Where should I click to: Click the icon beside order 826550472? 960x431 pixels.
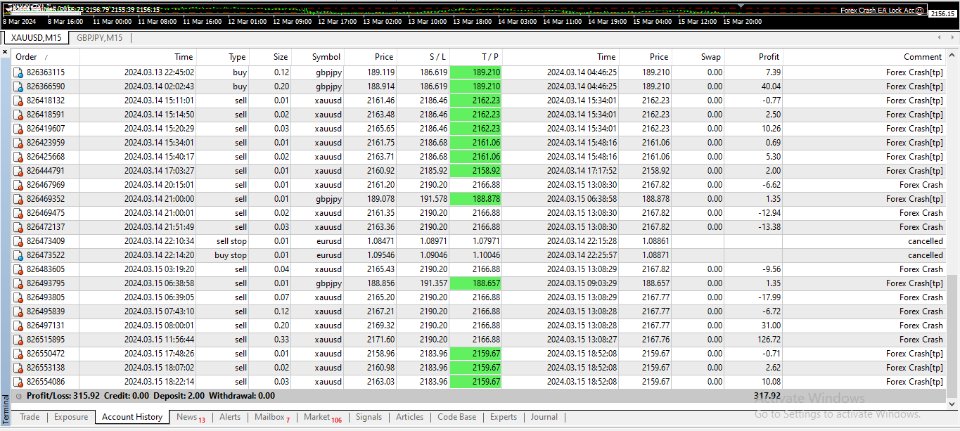pos(18,354)
